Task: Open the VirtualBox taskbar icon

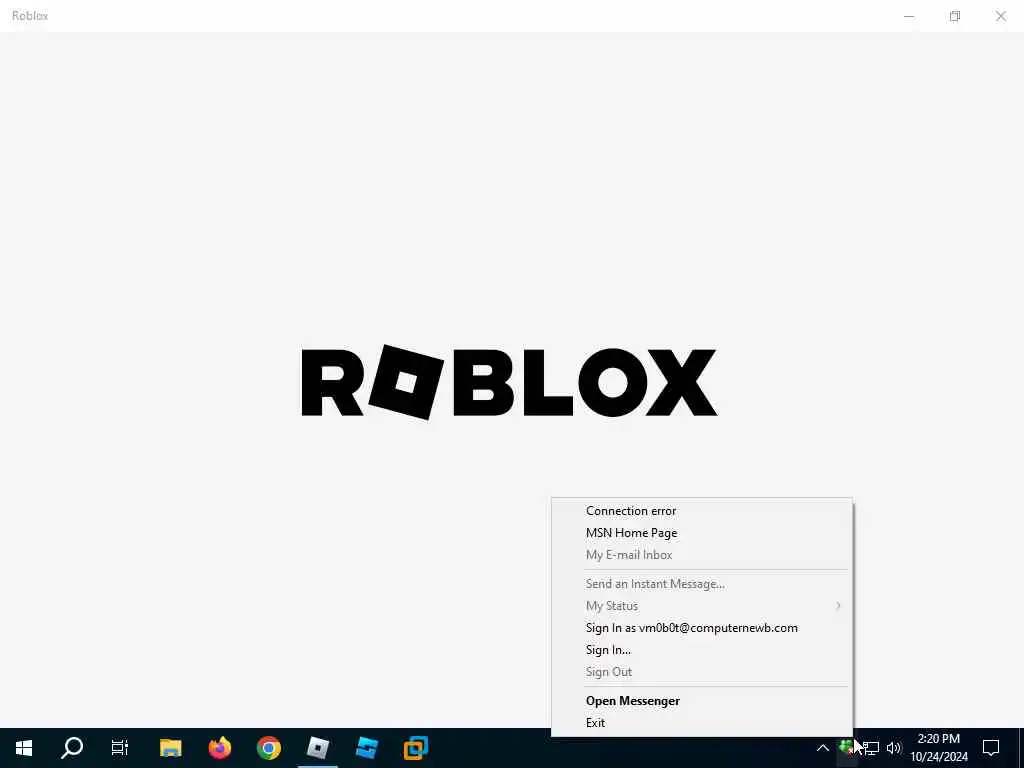Action: pyautogui.click(x=415, y=748)
